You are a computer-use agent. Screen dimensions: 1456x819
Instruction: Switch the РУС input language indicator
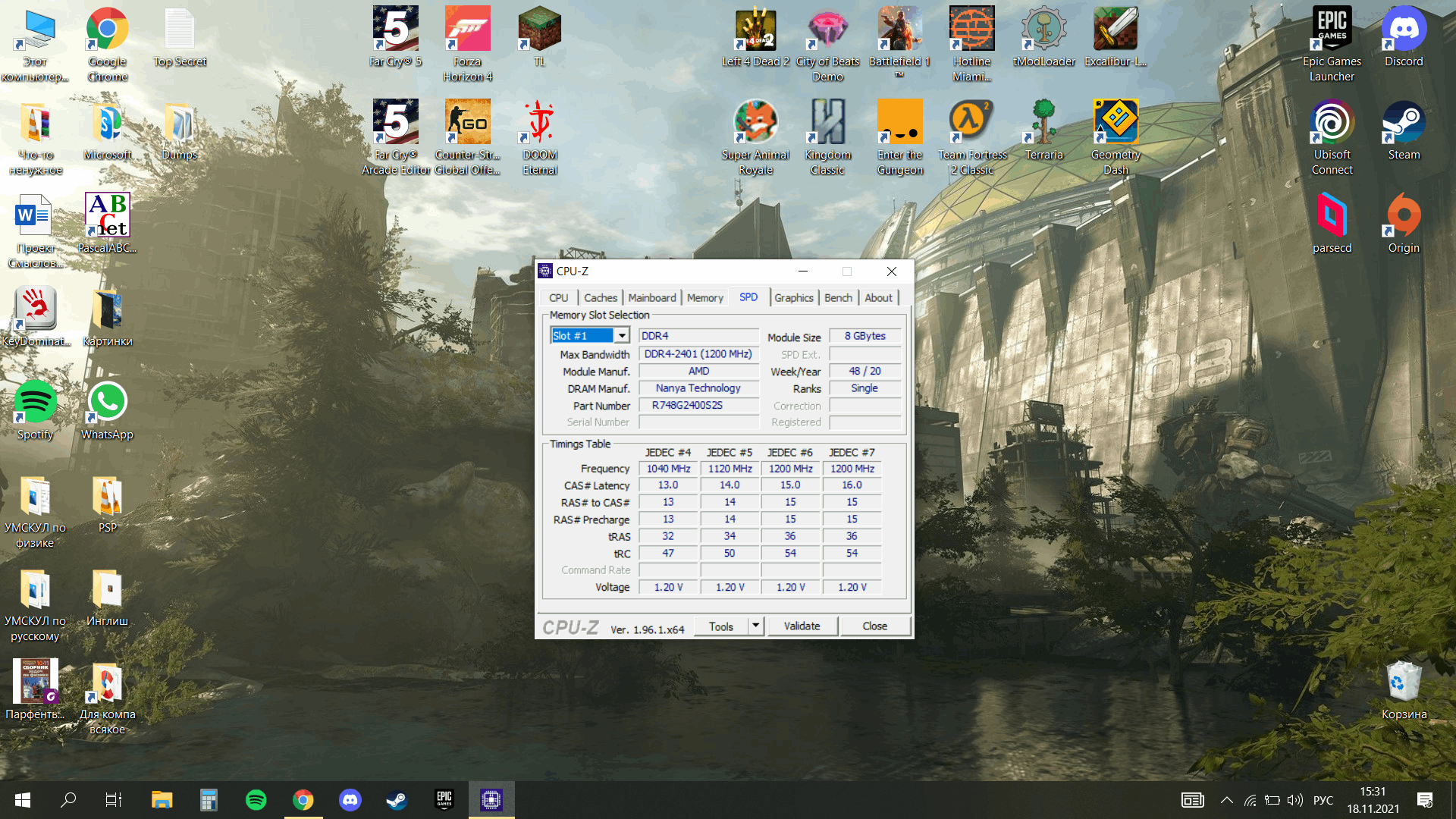click(x=1323, y=800)
